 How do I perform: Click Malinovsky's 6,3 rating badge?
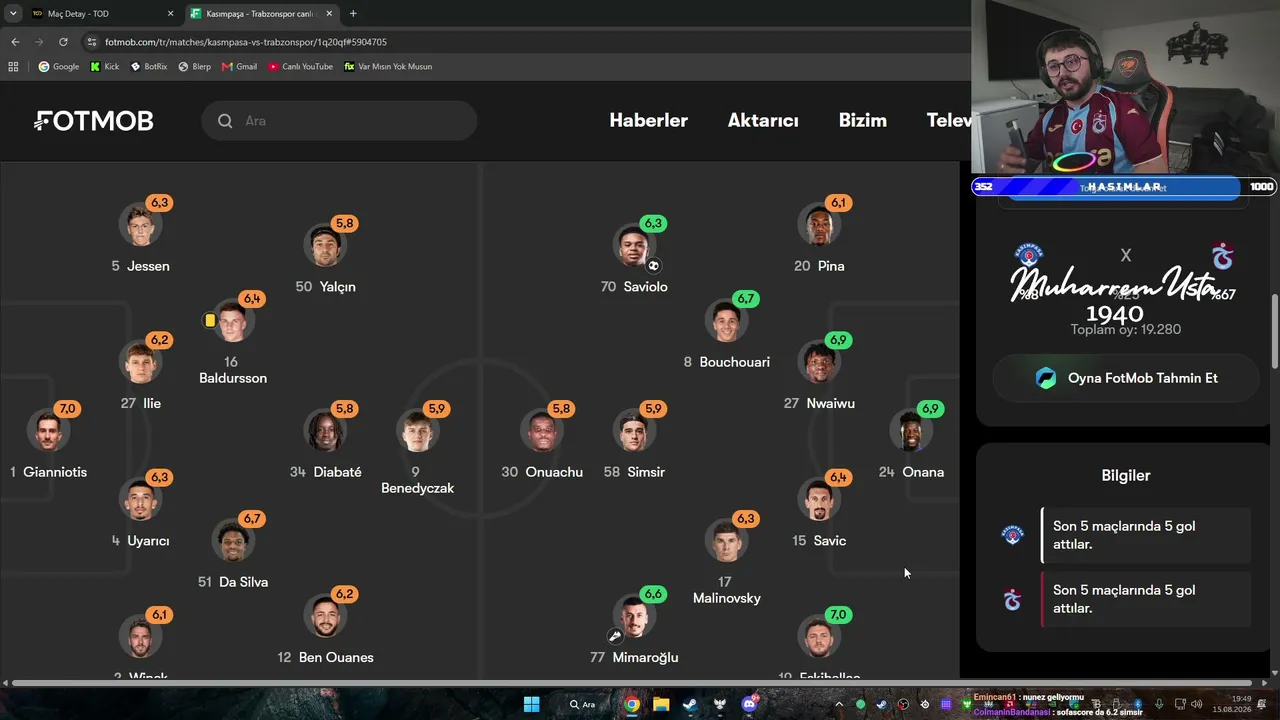[x=746, y=519]
